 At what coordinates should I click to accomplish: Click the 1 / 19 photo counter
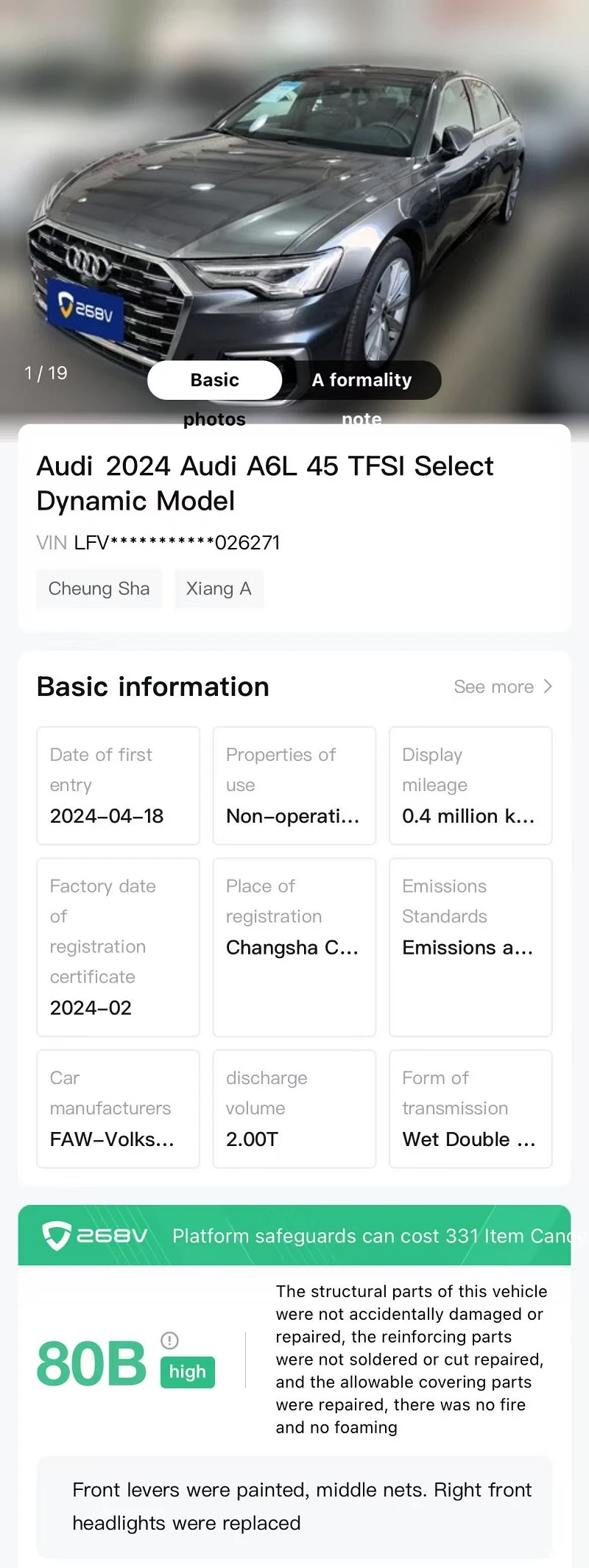pyautogui.click(x=46, y=373)
